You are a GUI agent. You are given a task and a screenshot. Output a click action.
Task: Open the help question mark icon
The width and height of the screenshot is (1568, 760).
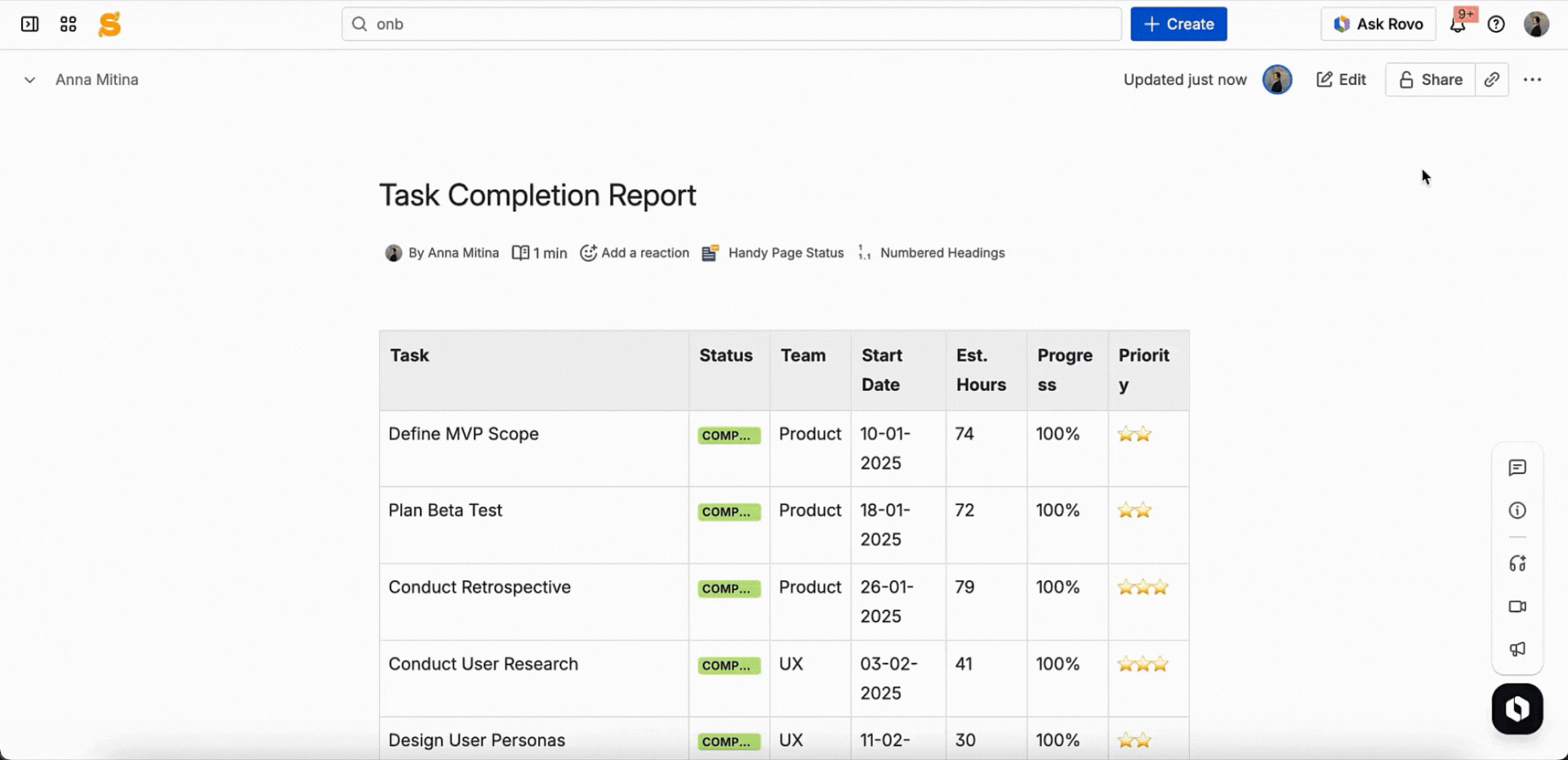pyautogui.click(x=1496, y=25)
